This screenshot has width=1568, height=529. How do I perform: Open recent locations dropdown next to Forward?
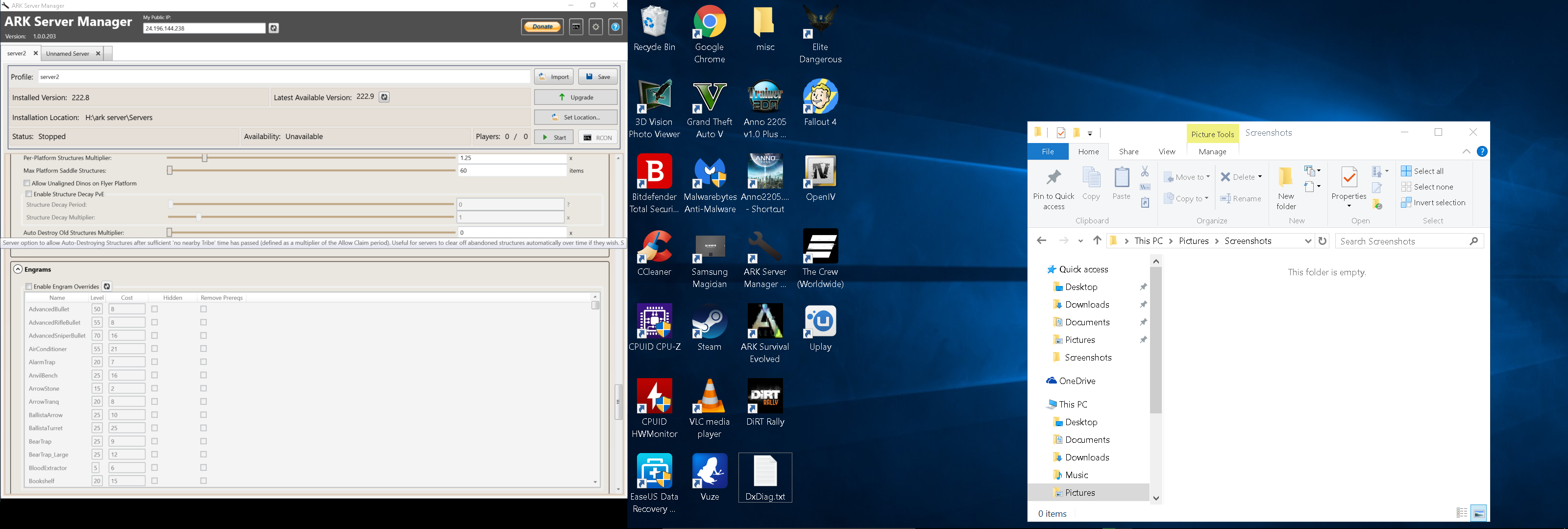(1081, 241)
